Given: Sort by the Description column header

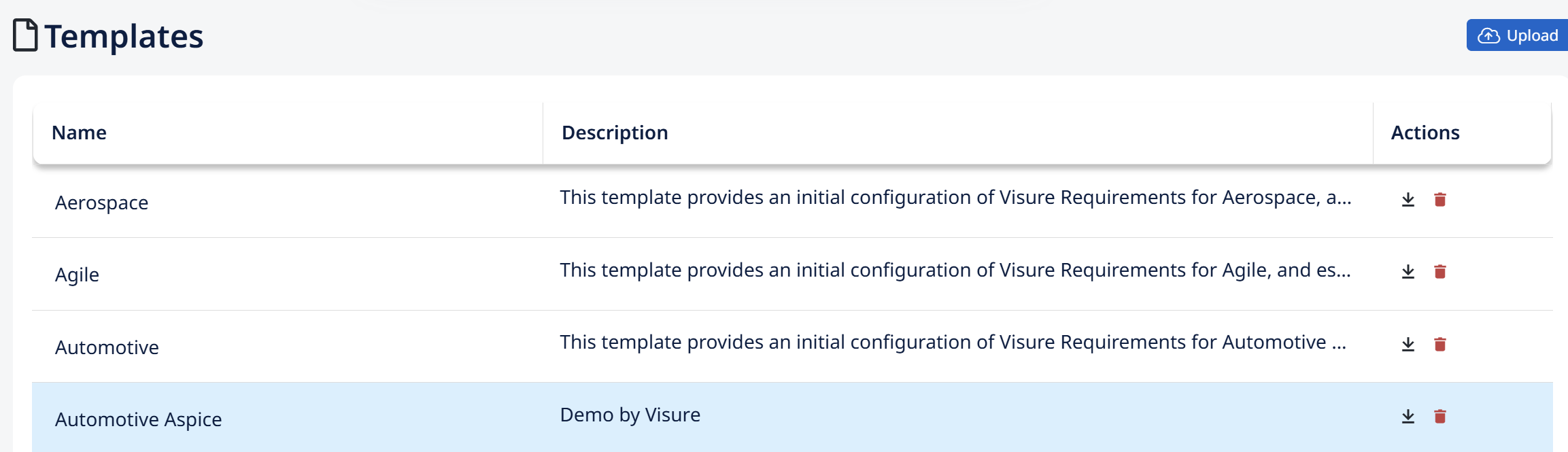Looking at the screenshot, I should 615,133.
